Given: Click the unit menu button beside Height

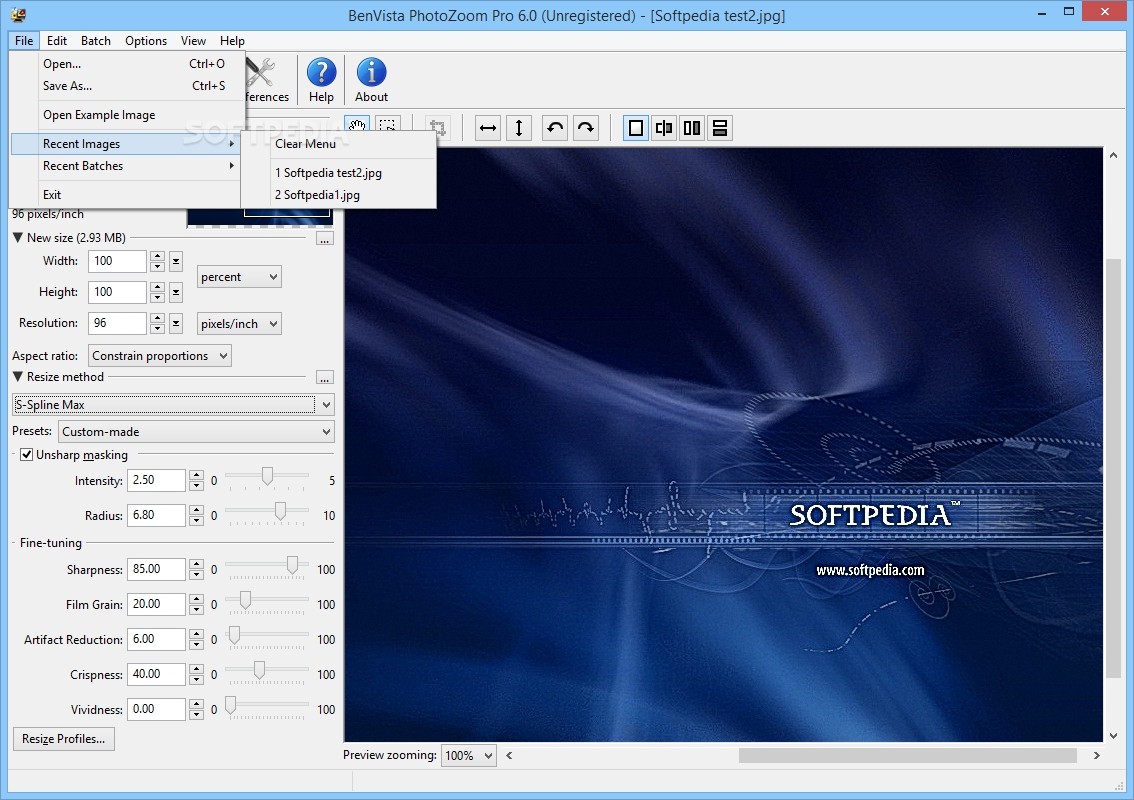Looking at the screenshot, I should point(176,292).
